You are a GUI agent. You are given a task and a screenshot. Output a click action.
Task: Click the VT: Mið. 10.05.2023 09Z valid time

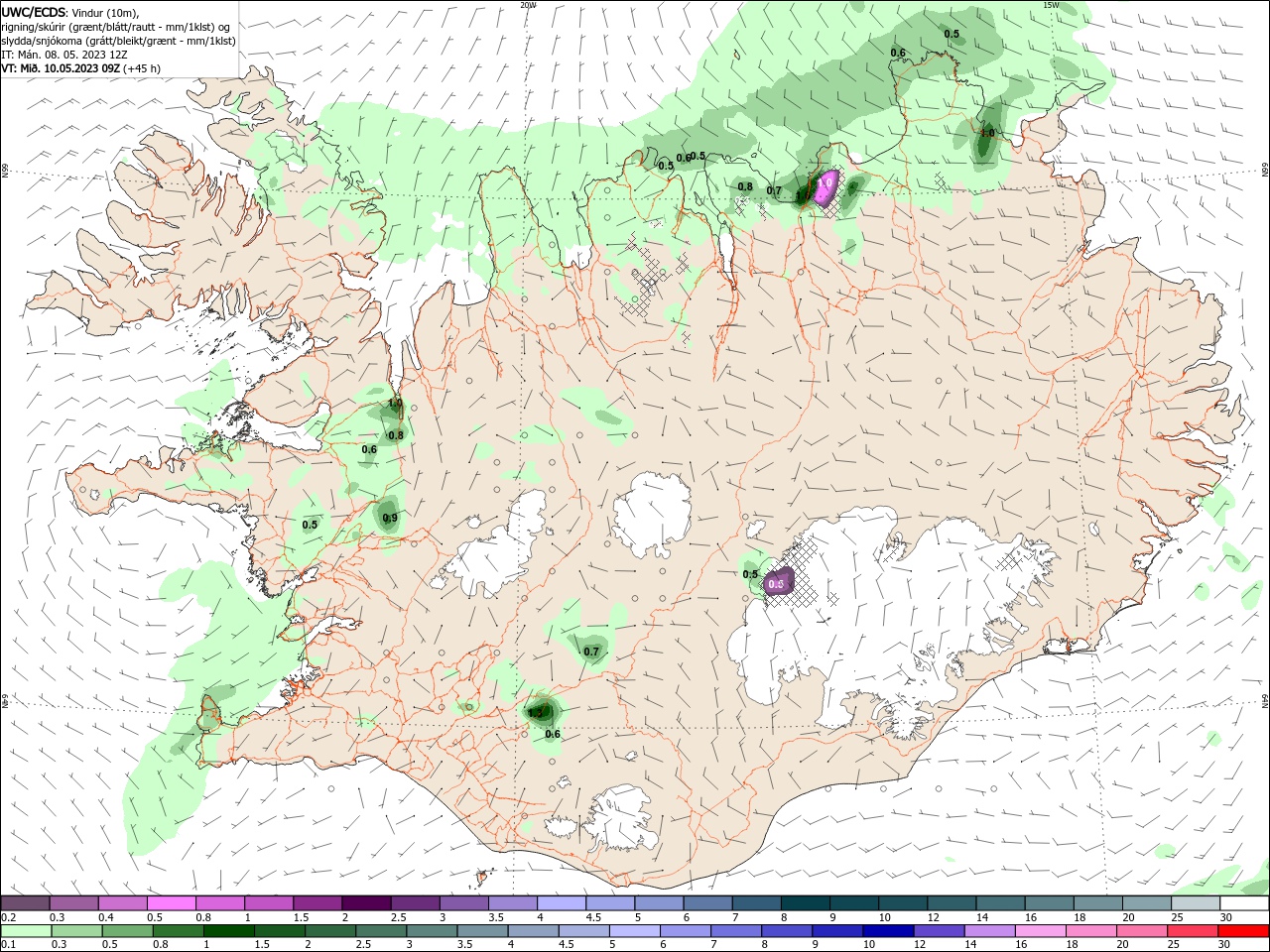[x=61, y=68]
